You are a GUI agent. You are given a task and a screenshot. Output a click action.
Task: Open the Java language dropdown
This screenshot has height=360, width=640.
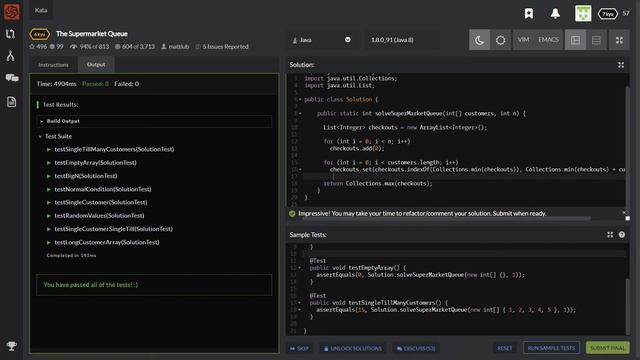(x=321, y=40)
